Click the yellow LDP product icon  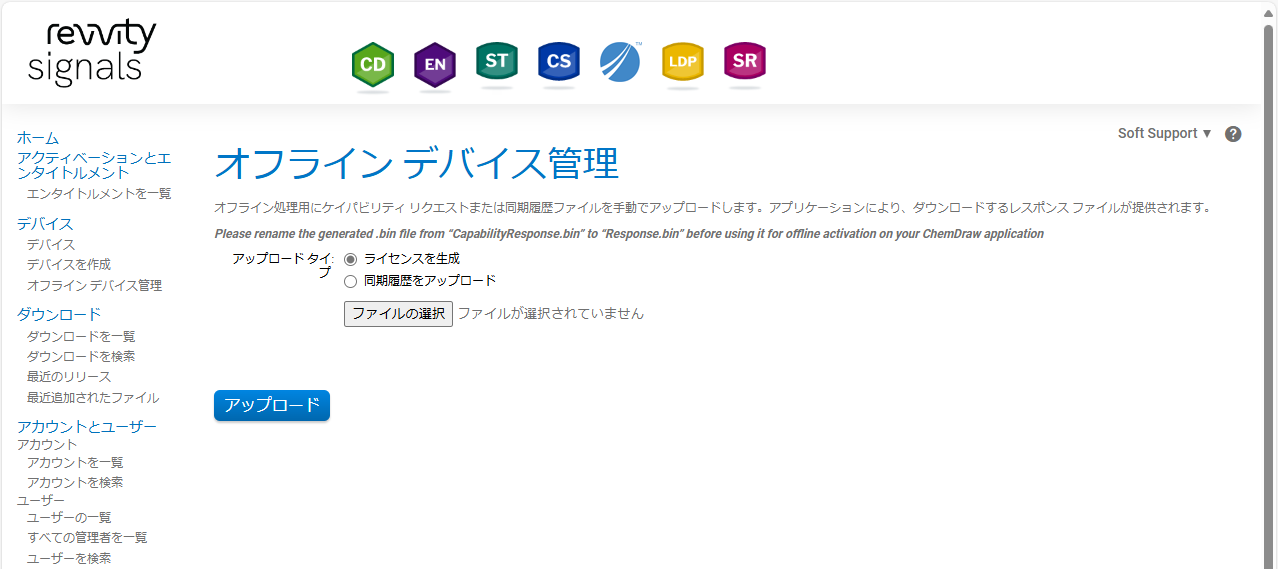[x=683, y=62]
